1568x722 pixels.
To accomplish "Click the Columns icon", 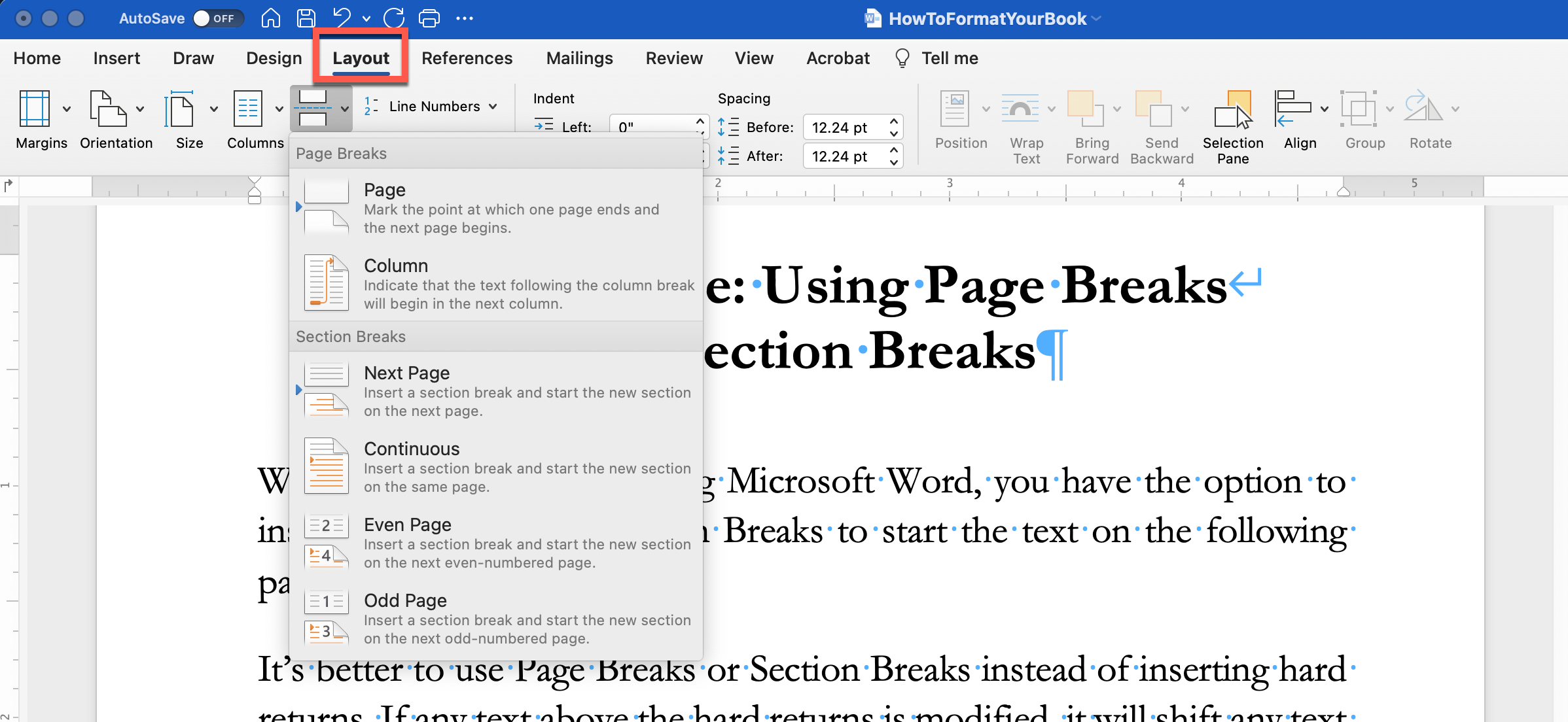I will (248, 109).
